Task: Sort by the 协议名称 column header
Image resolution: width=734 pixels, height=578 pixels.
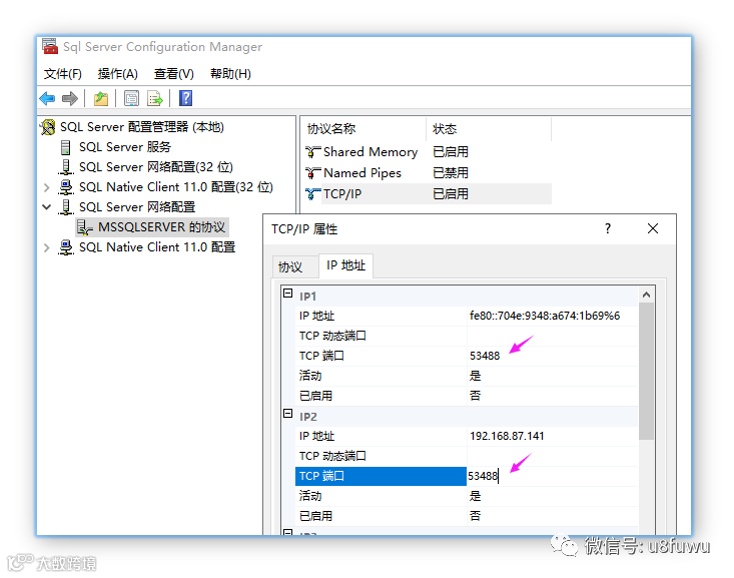Action: pyautogui.click(x=363, y=129)
